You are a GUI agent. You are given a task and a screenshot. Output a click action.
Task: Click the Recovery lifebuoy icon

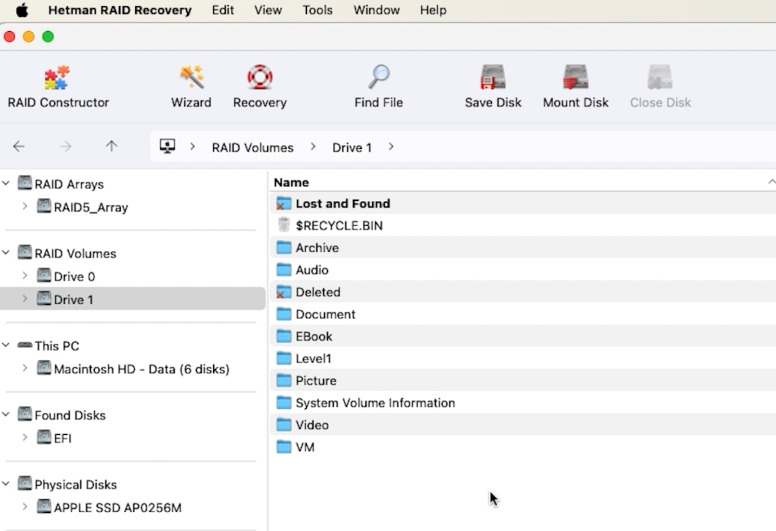coord(260,77)
